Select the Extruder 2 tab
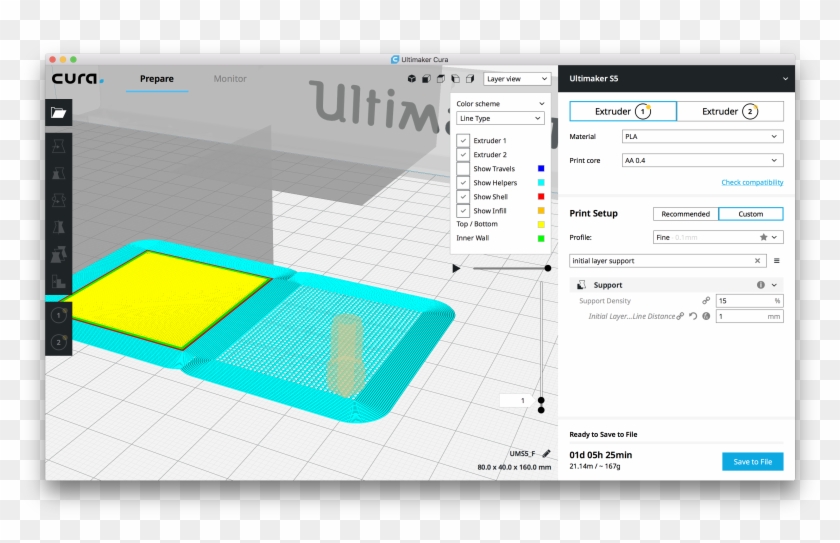 point(729,111)
